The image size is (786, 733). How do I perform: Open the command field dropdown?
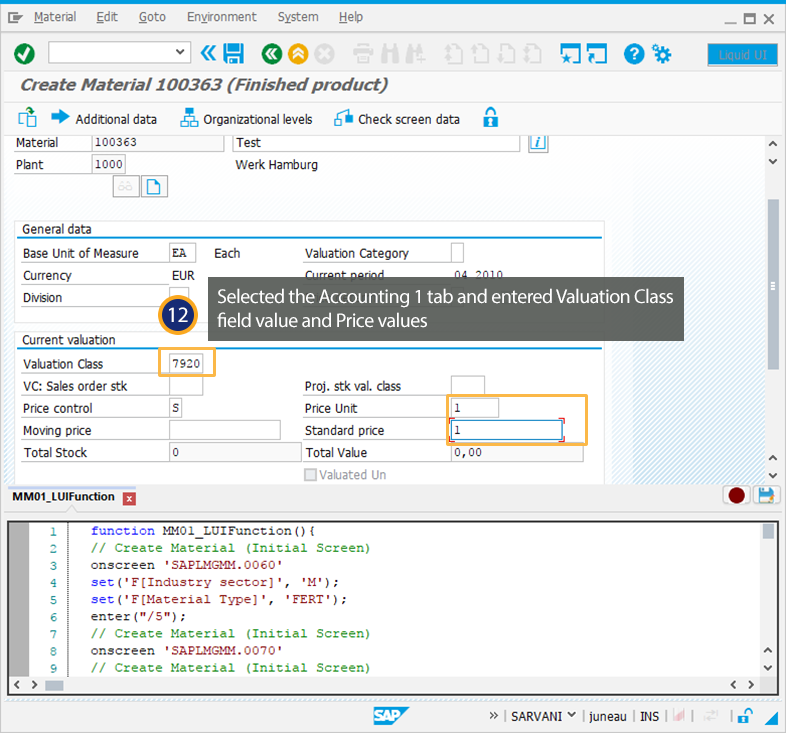pyautogui.click(x=180, y=52)
